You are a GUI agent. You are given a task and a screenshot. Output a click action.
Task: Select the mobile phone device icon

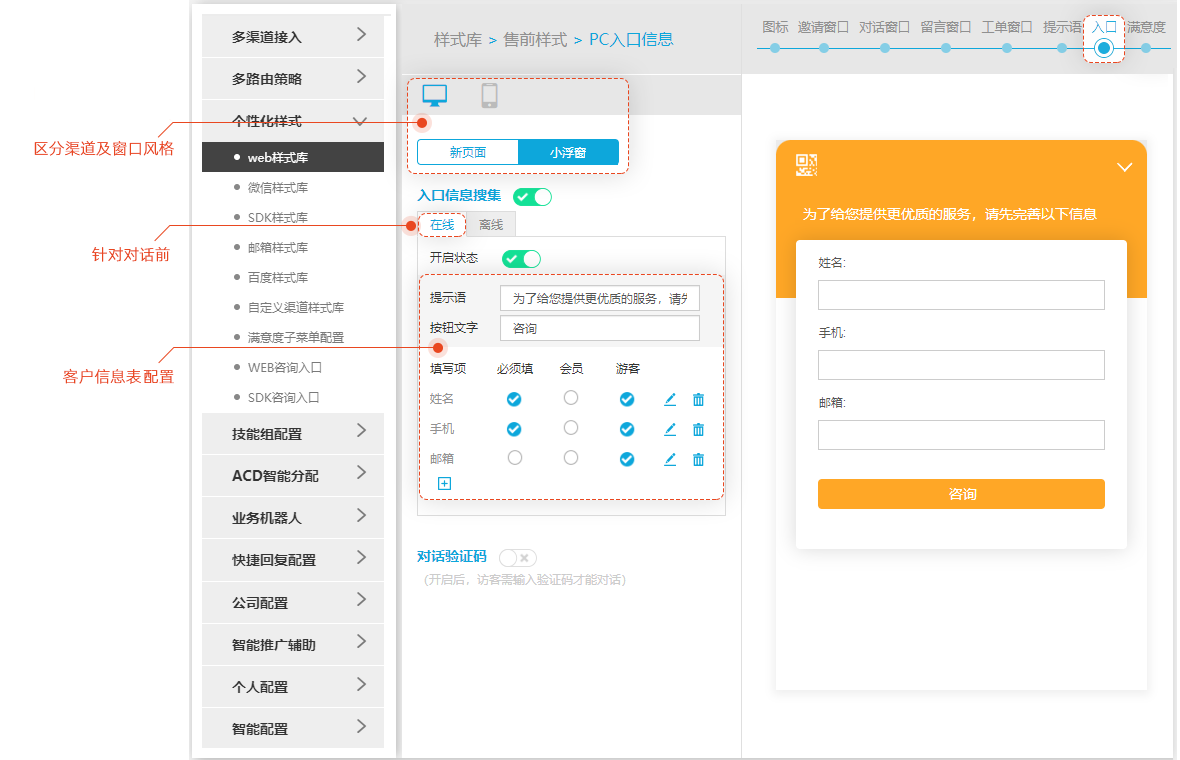[x=489, y=95]
